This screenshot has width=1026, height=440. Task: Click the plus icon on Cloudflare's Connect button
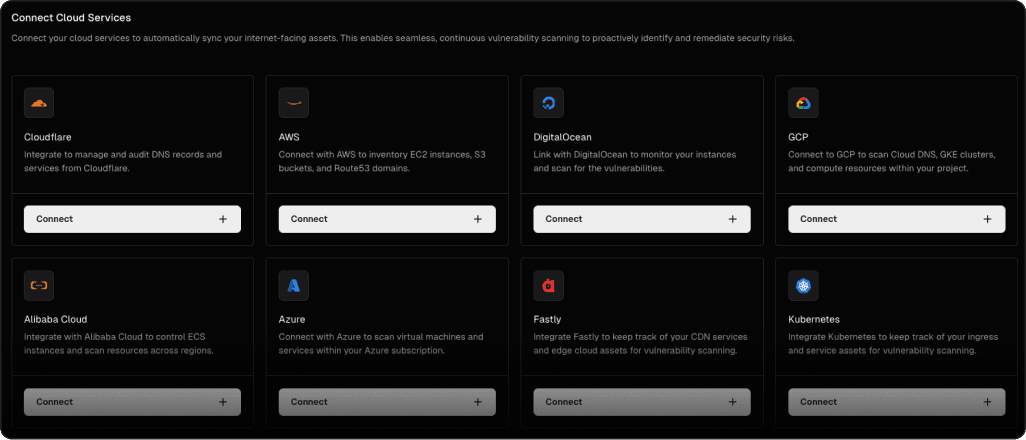pyautogui.click(x=223, y=219)
